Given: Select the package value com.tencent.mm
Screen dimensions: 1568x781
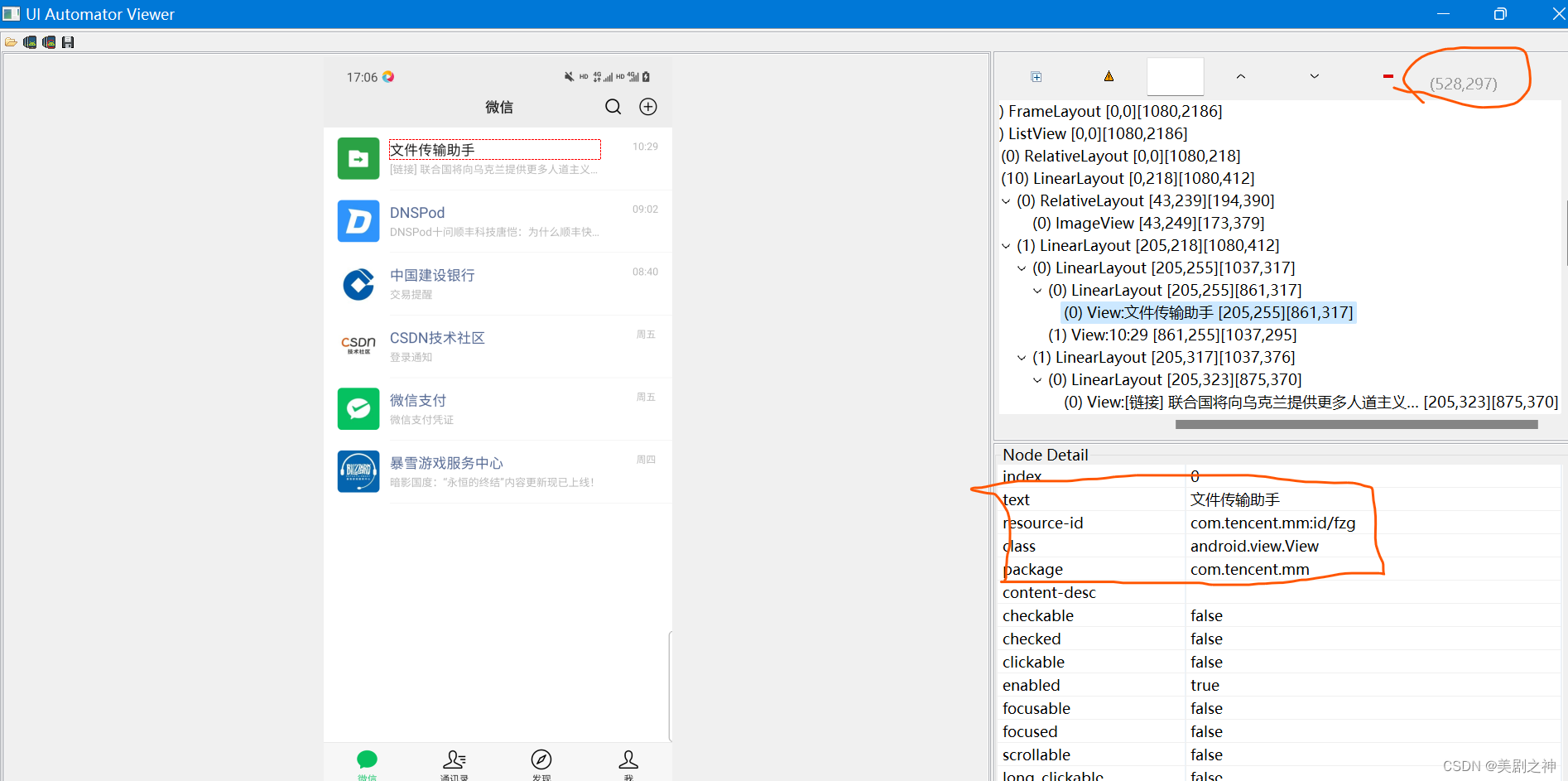Looking at the screenshot, I should point(1249,570).
